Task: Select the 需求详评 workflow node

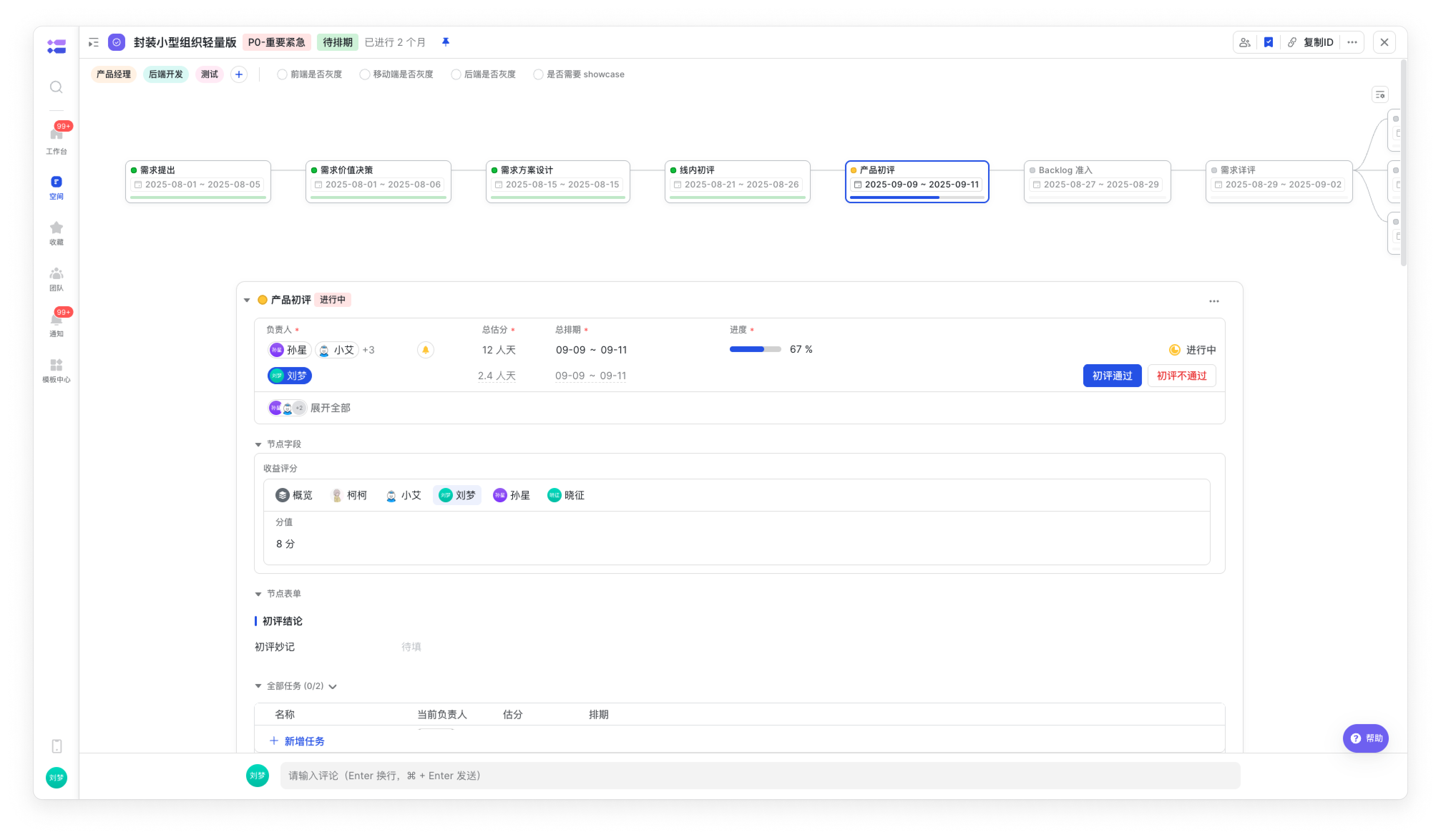Action: pyautogui.click(x=1279, y=182)
